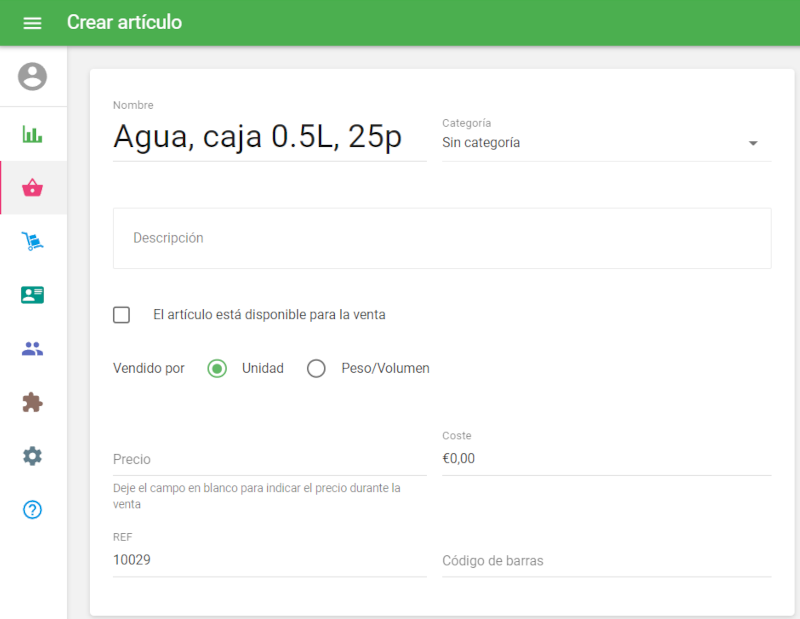Viewport: 800px width, 619px height.
Task: Open the inventory management section
Action: (33, 241)
